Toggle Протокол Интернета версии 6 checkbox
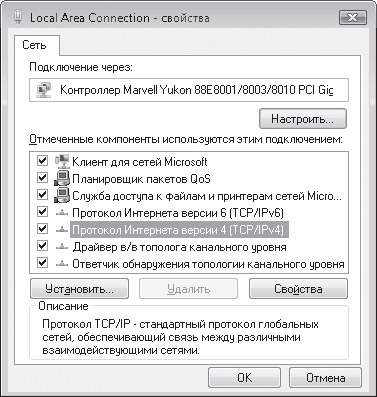 [x=42, y=211]
